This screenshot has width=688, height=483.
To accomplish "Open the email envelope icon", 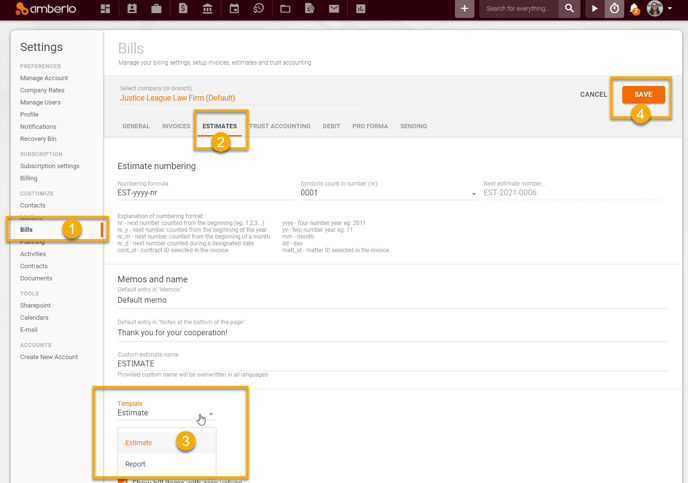I will point(334,9).
